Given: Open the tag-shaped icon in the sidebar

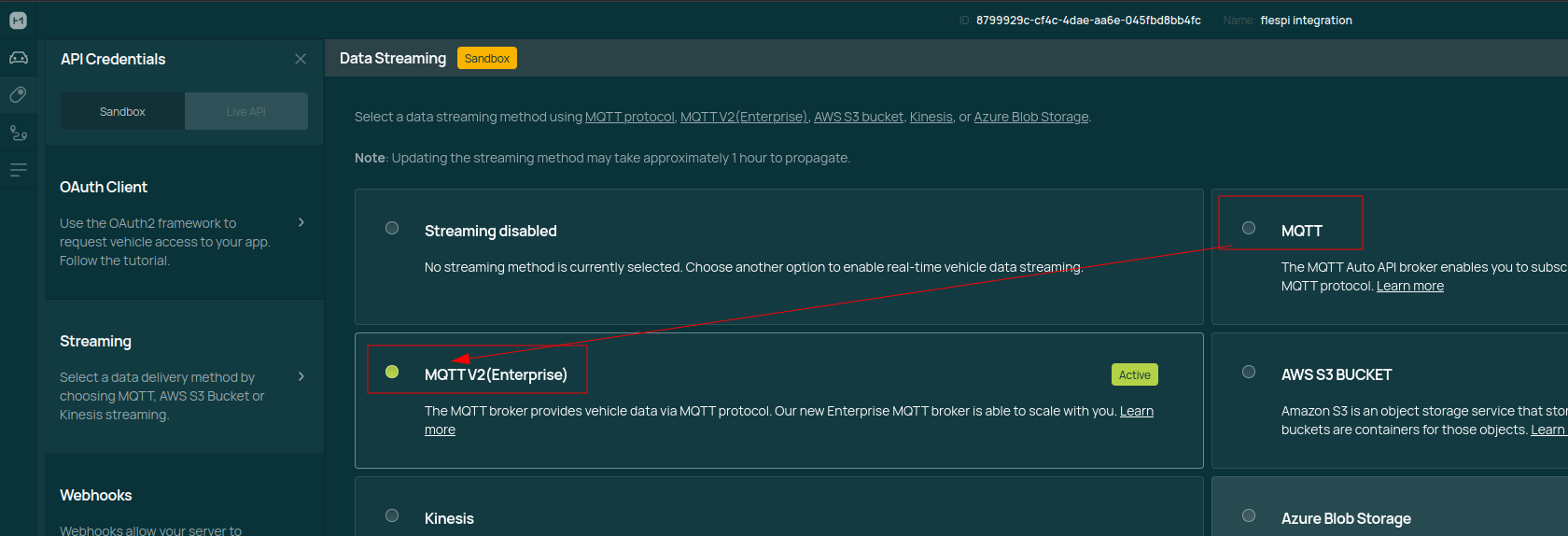Looking at the screenshot, I should point(18,94).
